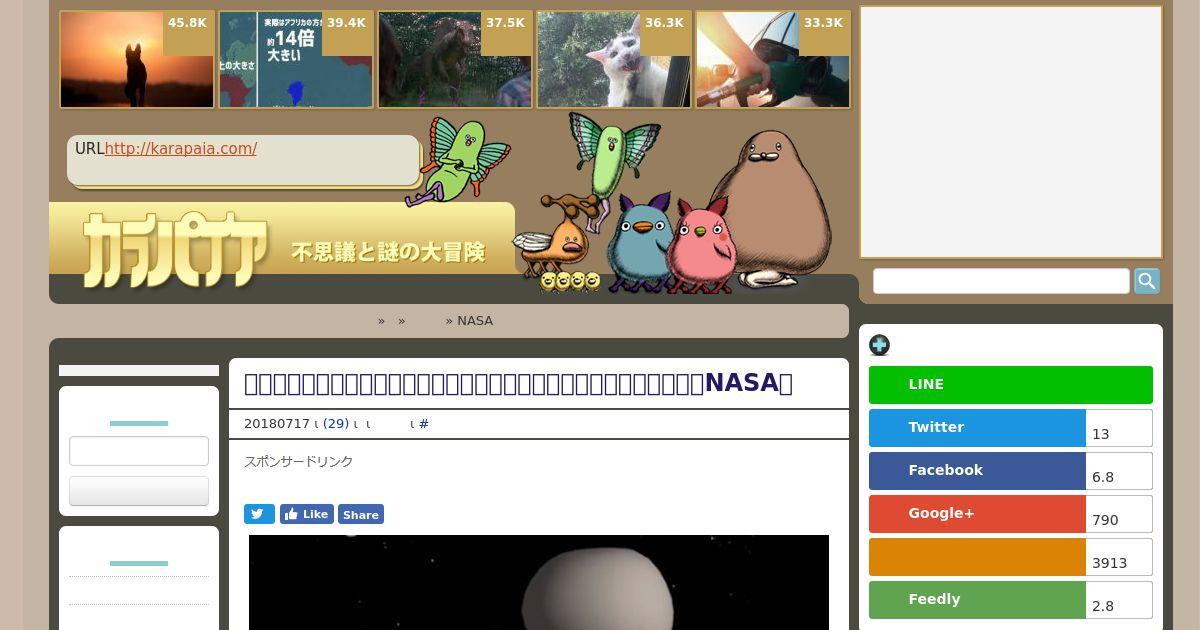
Task: Click the Google+ share count 790
Action: coord(1119,514)
